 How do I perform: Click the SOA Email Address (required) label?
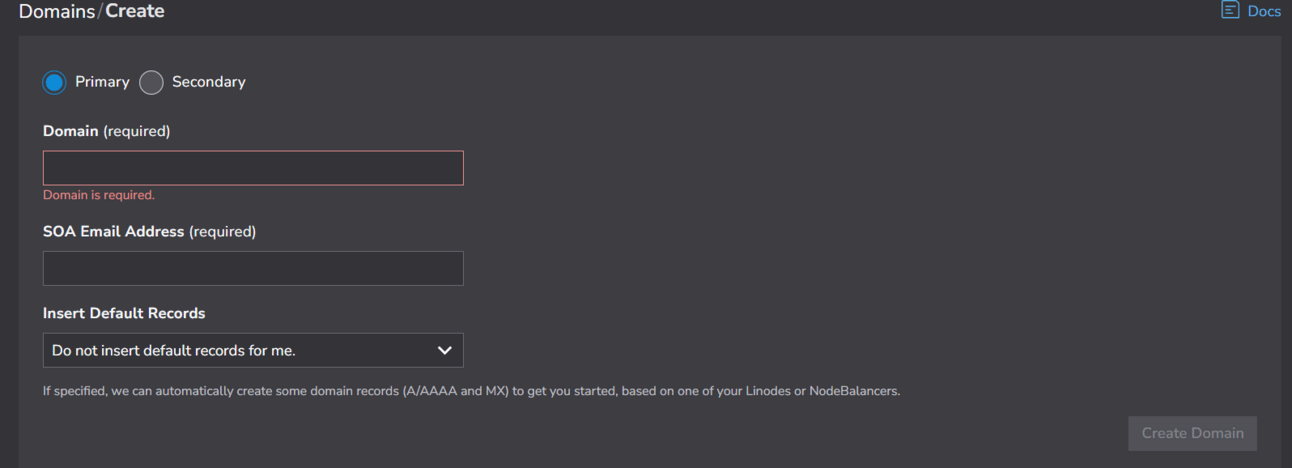(150, 231)
